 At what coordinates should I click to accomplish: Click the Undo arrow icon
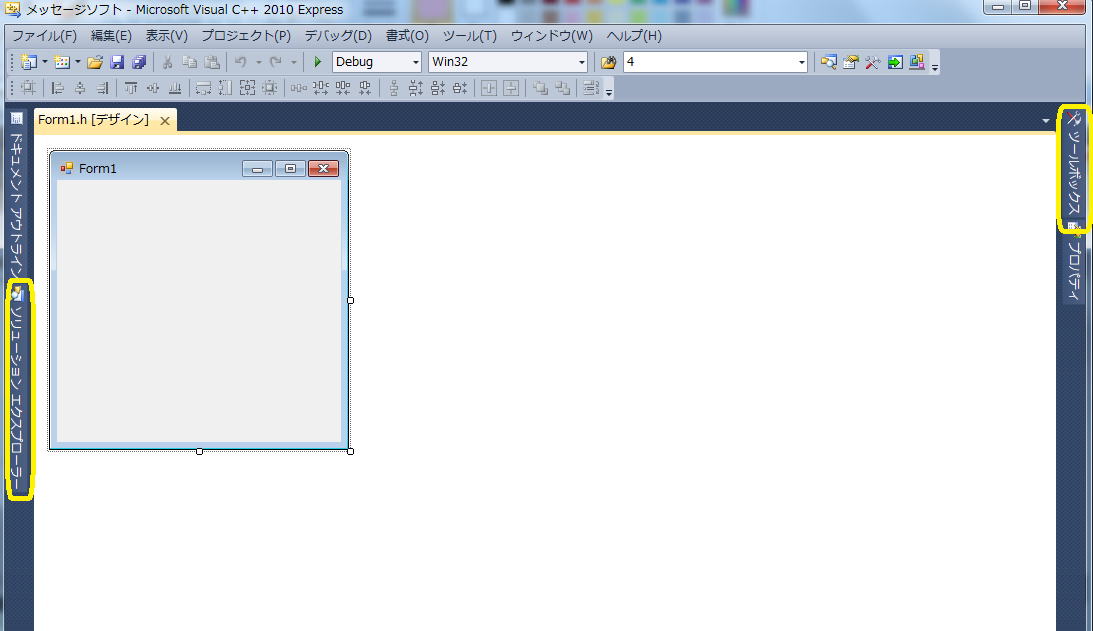[x=240, y=62]
